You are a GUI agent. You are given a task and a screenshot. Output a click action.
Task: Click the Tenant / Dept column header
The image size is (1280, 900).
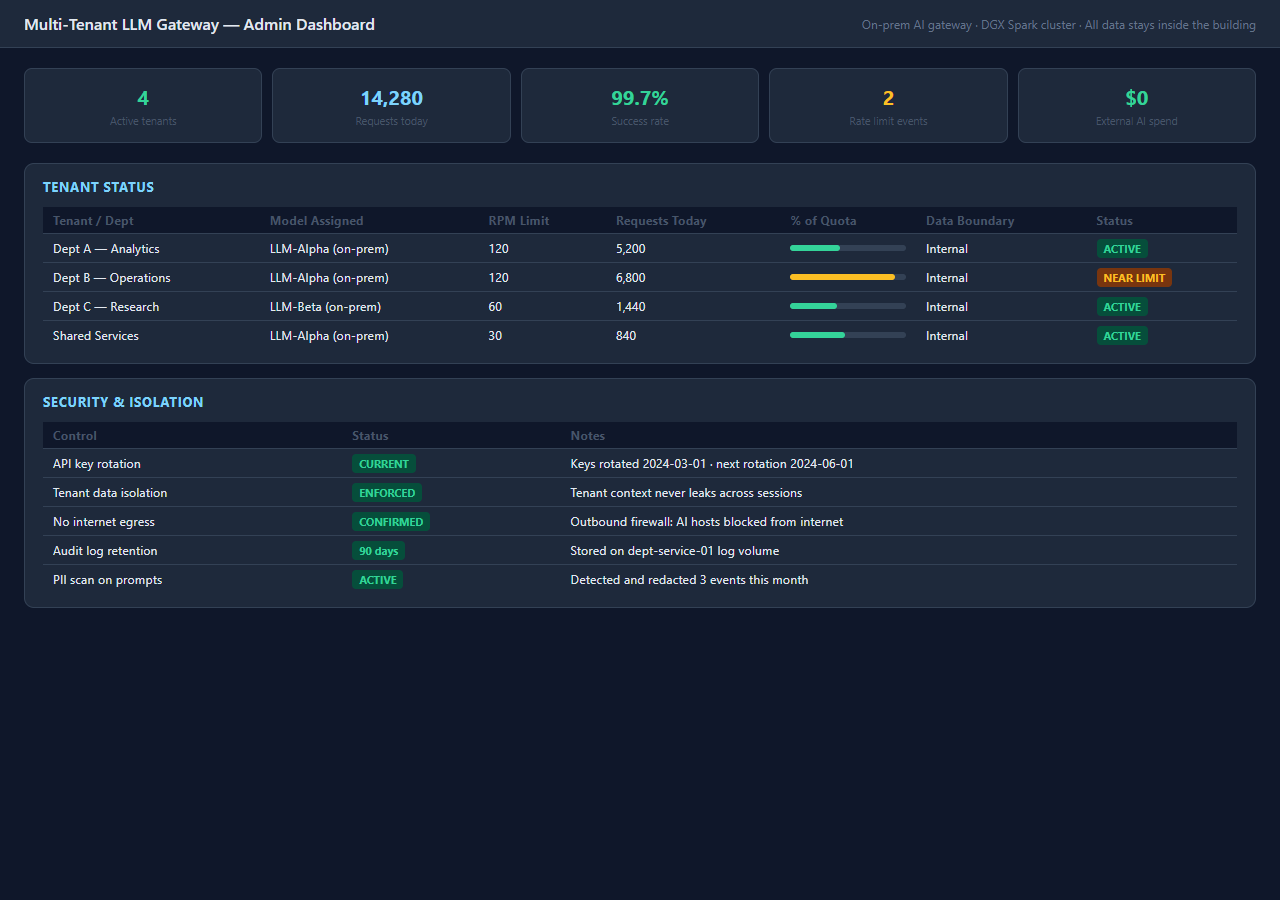(x=93, y=221)
